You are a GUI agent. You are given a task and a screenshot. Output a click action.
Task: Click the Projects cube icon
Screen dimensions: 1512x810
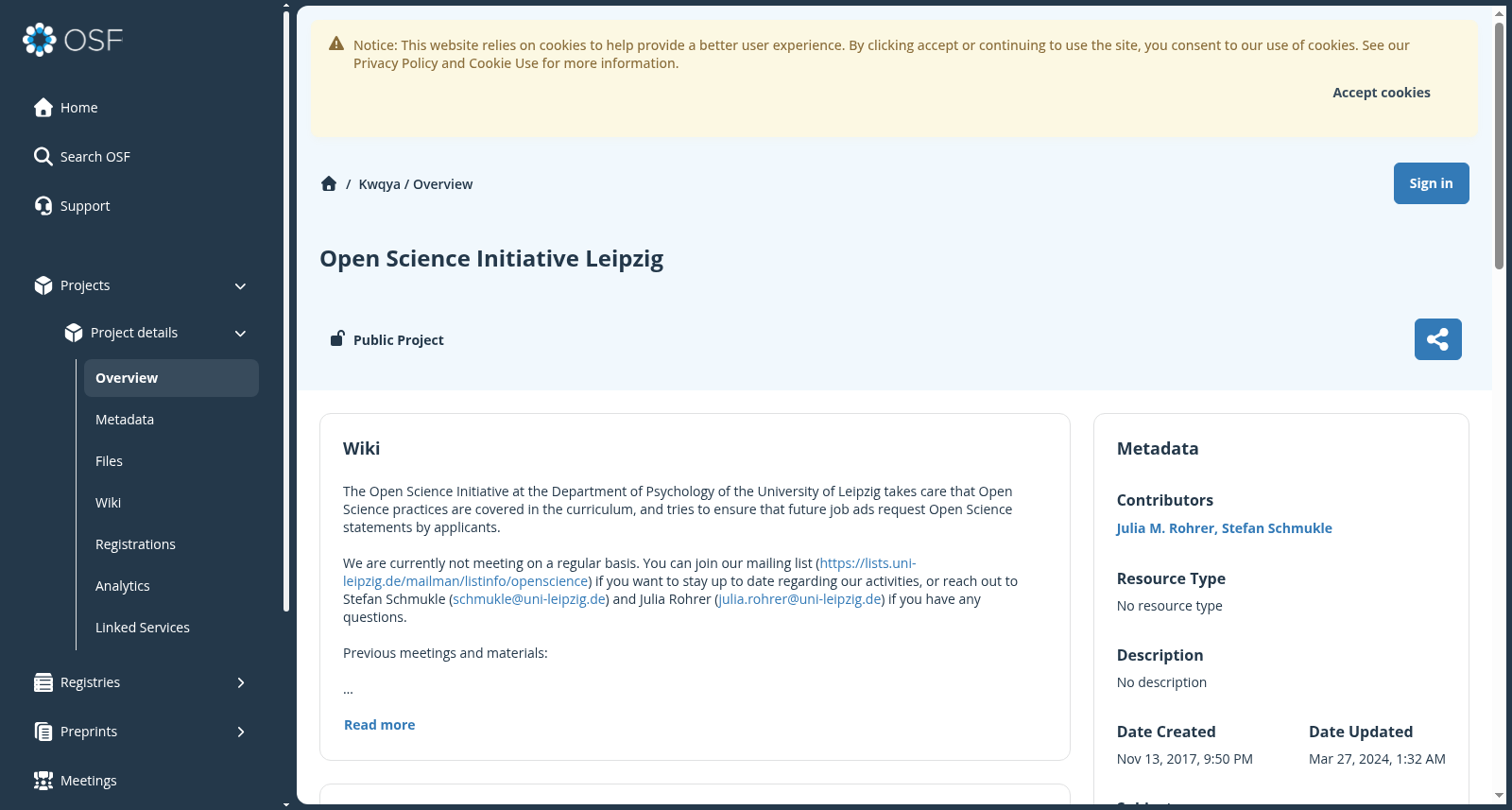click(x=43, y=285)
